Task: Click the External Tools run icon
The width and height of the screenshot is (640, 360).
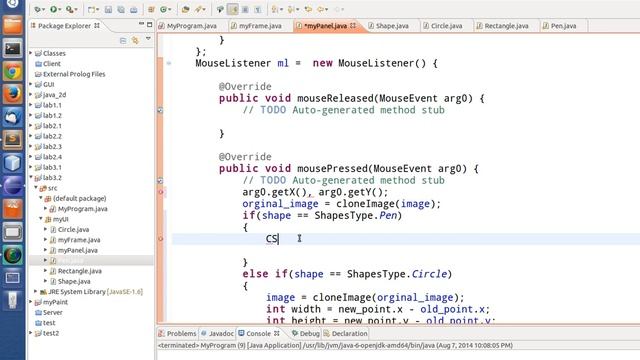Action: [70, 9]
